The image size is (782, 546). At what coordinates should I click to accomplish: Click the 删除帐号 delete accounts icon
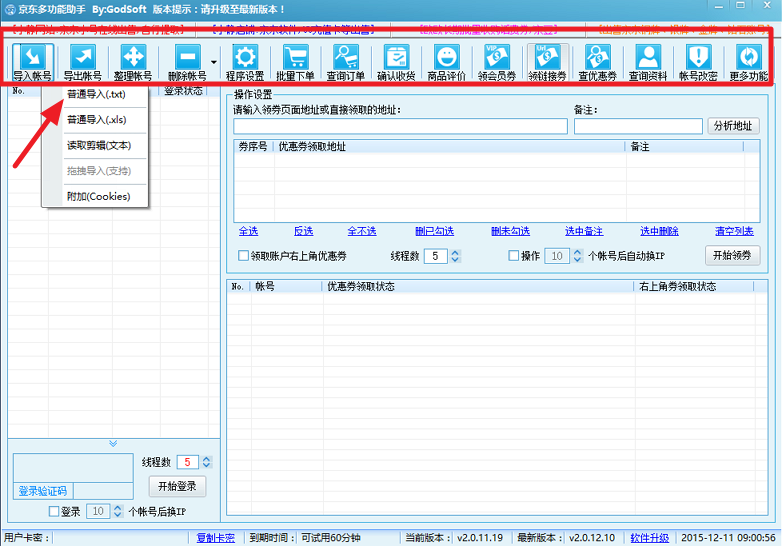point(188,62)
